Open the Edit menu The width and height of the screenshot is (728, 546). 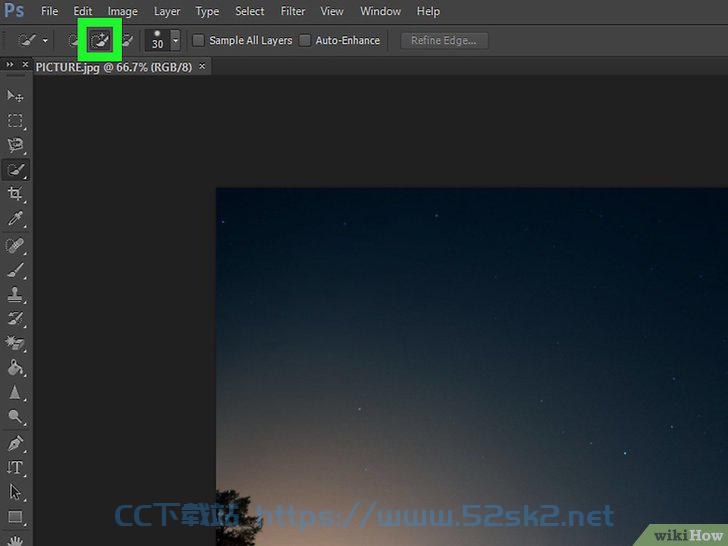tap(83, 11)
